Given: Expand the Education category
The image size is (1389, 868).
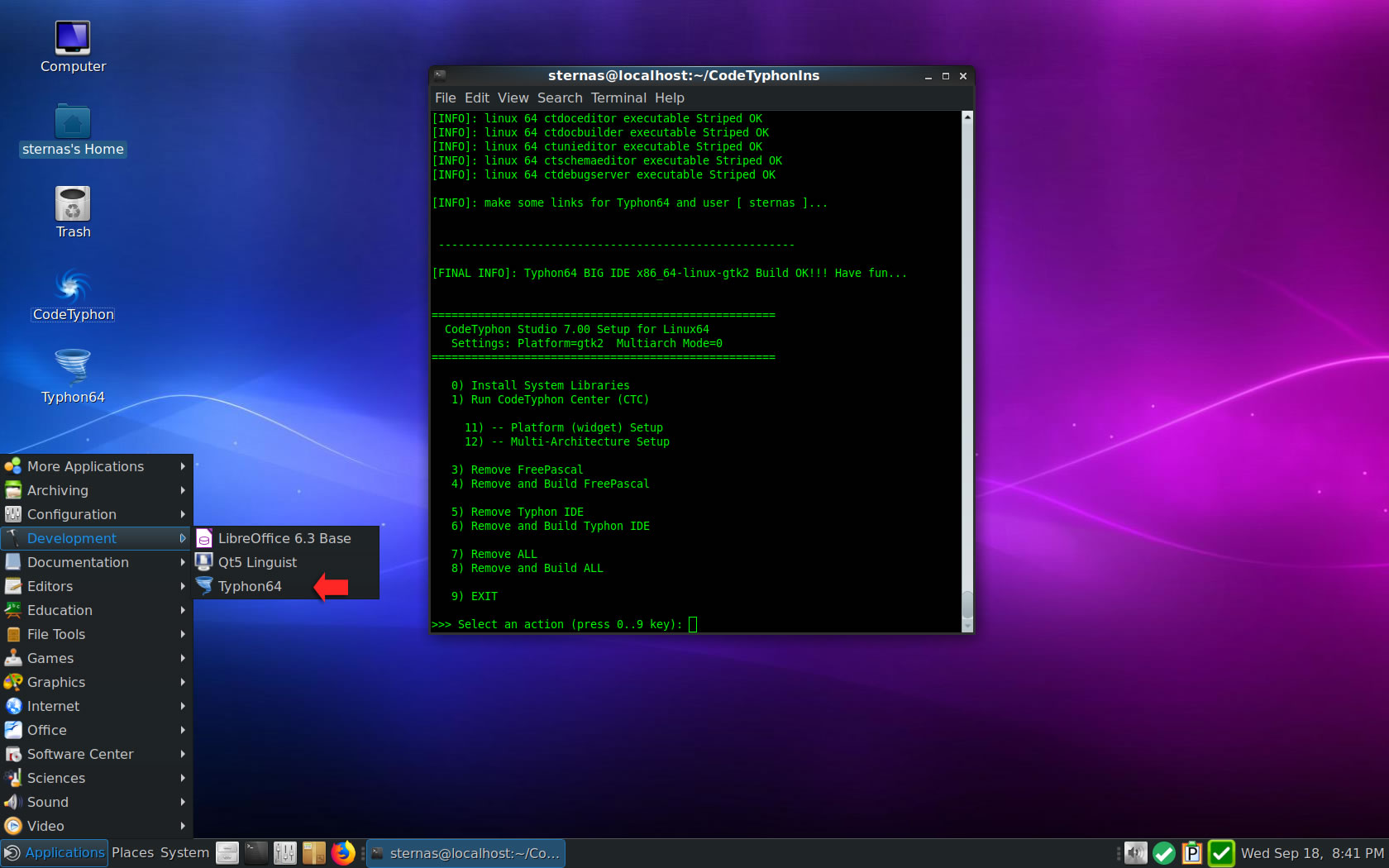Looking at the screenshot, I should (97, 610).
